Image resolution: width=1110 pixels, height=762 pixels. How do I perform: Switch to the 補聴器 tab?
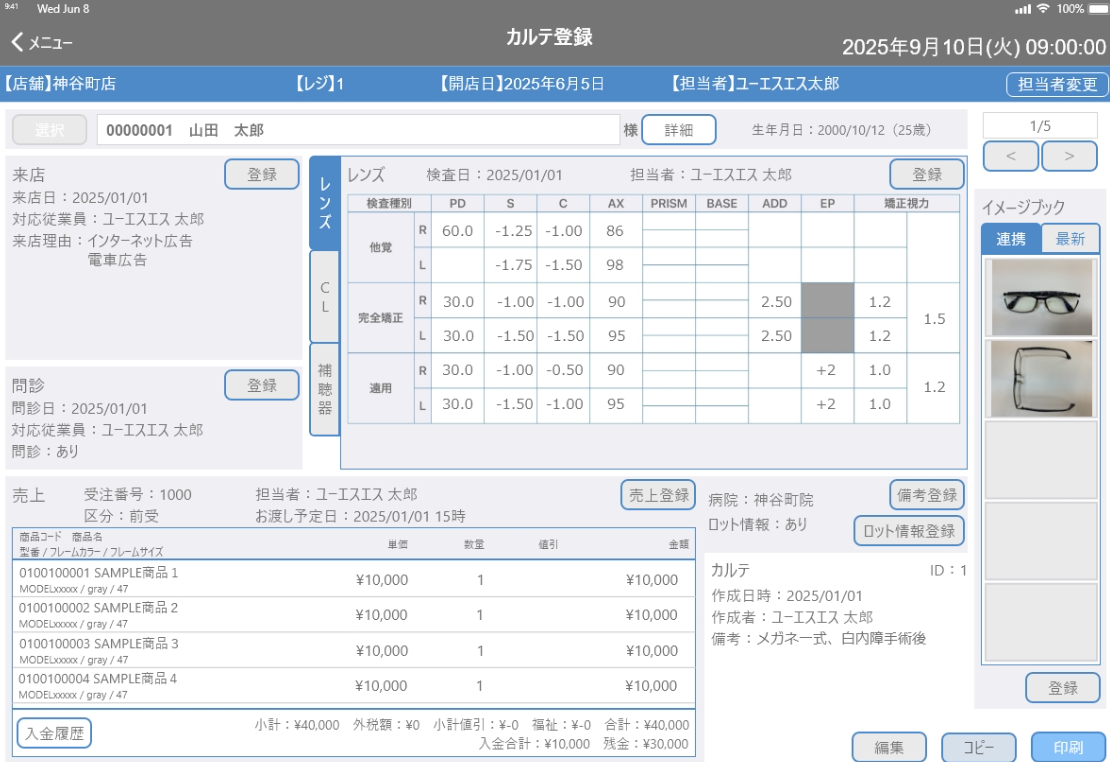(x=324, y=389)
